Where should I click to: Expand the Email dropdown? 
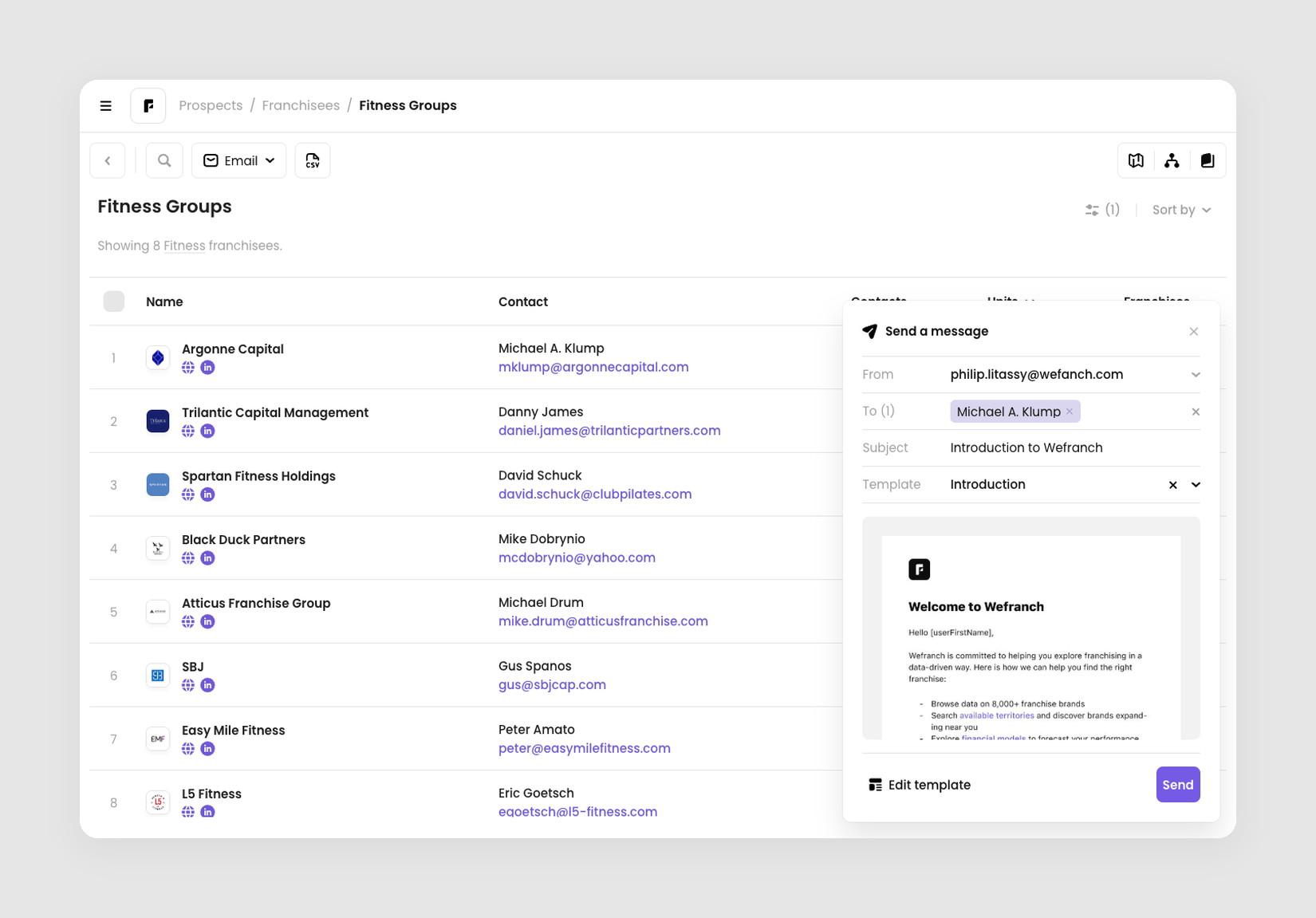238,160
